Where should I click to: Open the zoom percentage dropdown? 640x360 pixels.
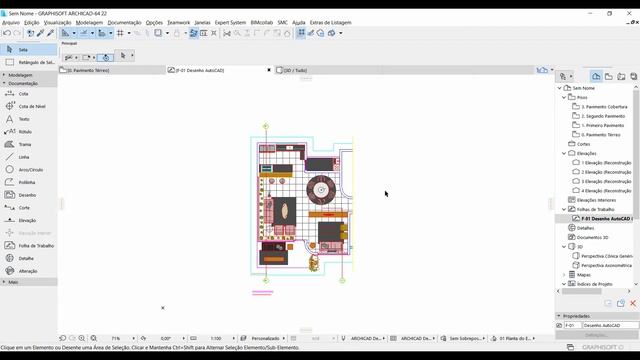point(133,338)
